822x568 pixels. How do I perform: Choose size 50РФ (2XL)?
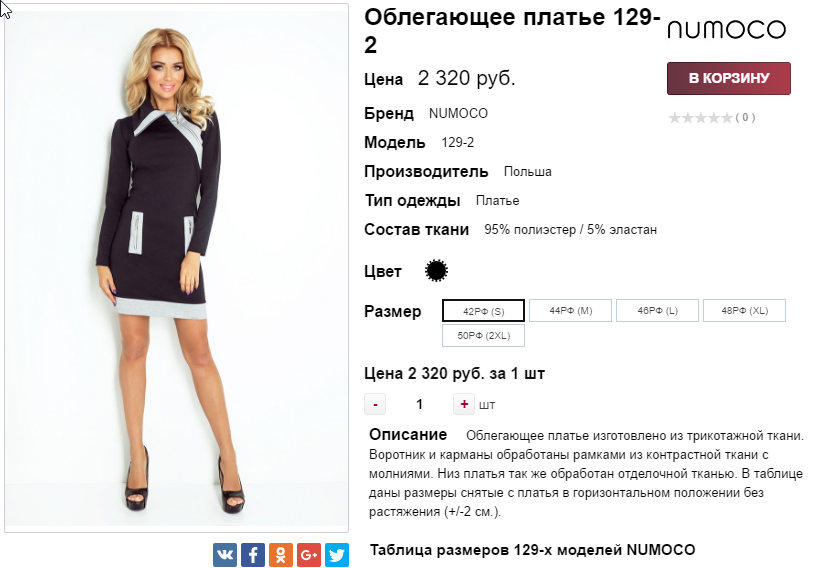483,336
